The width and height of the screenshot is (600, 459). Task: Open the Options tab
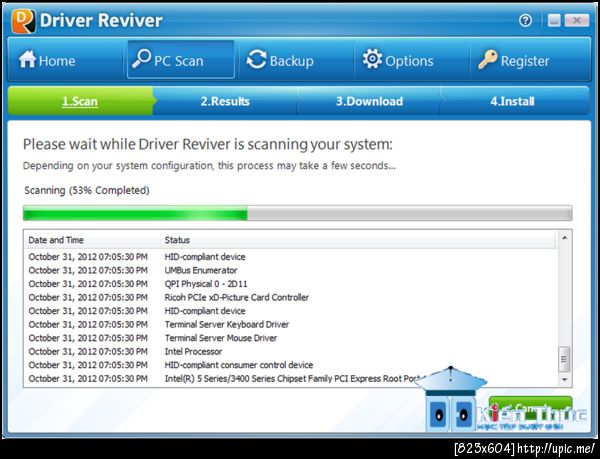click(412, 60)
